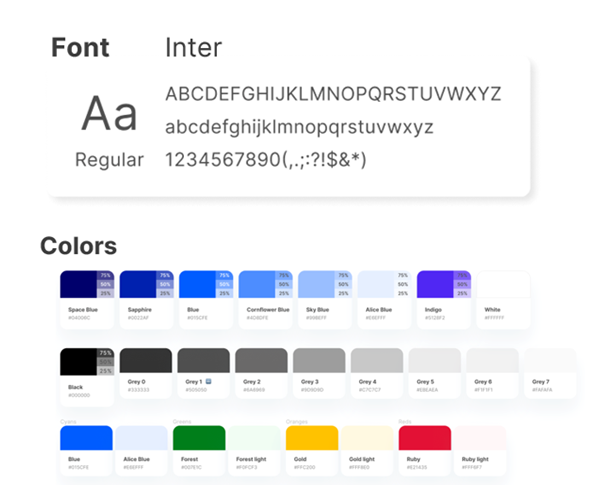Click the '#FAFAFA' hex code
Viewport: 600px width, 500px height.
click(542, 390)
